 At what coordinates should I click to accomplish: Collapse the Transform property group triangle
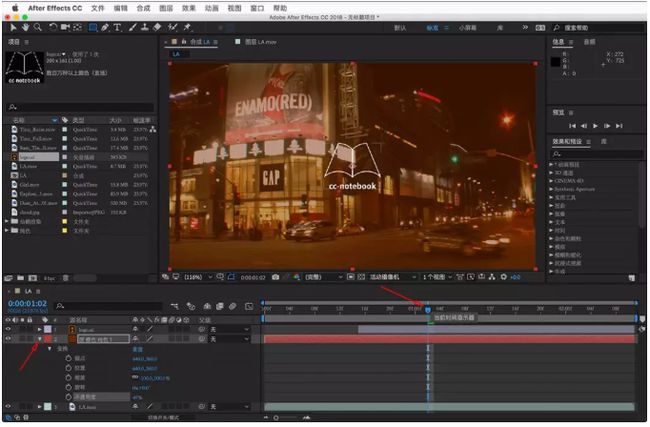[50, 349]
